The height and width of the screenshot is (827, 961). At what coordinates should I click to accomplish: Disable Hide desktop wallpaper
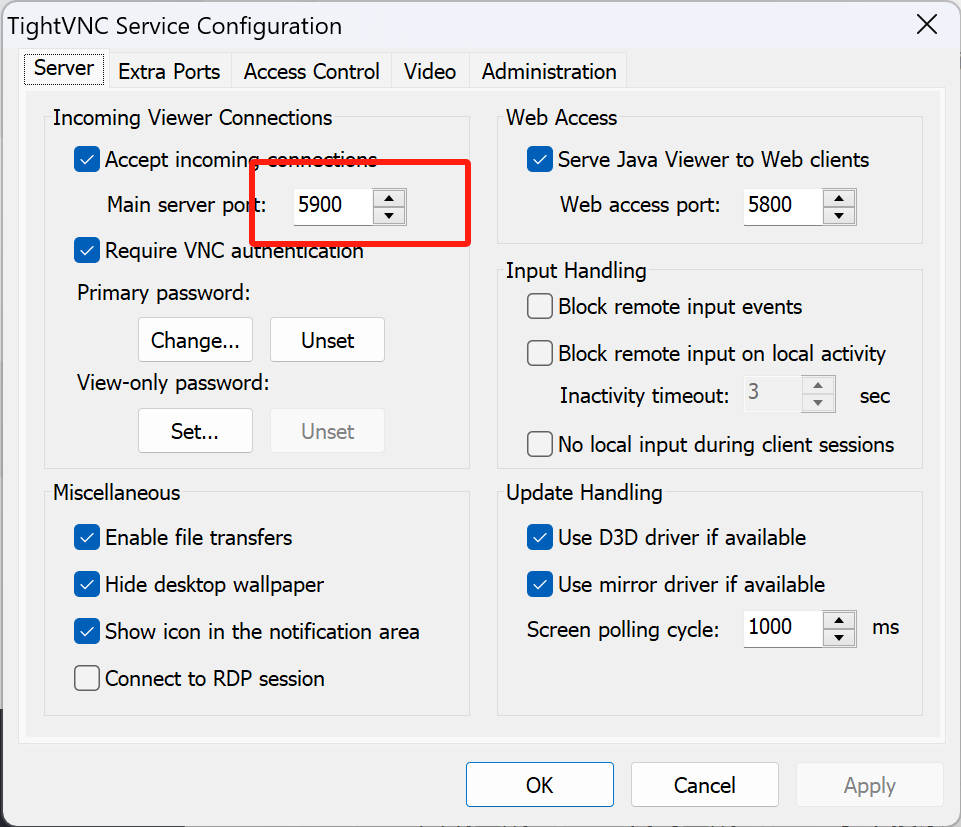point(87,584)
